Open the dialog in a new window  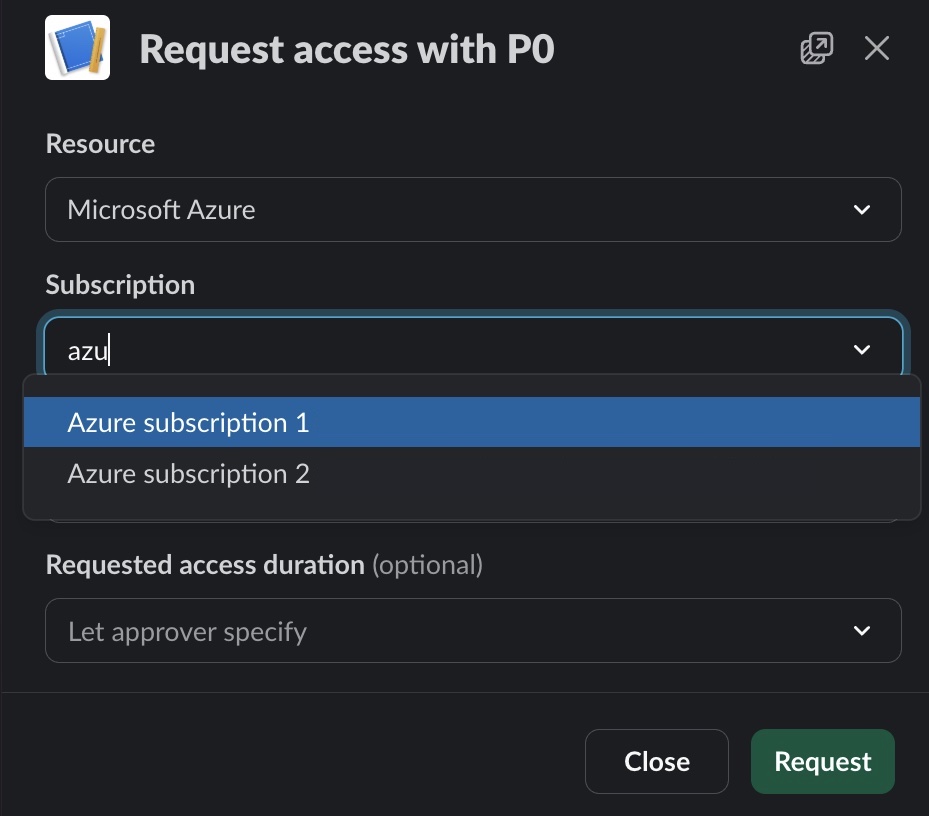[816, 47]
